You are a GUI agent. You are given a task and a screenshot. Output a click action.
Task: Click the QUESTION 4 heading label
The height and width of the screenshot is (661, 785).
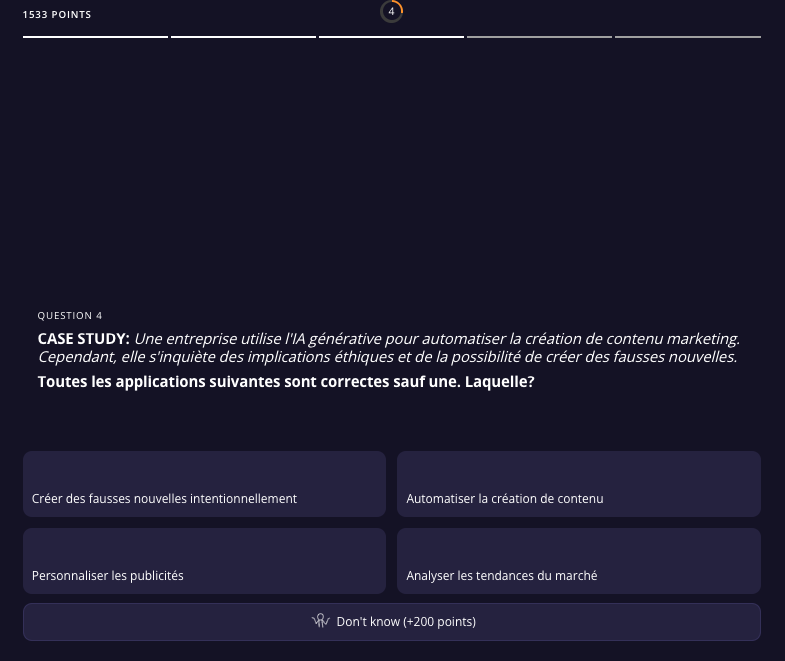tap(70, 316)
